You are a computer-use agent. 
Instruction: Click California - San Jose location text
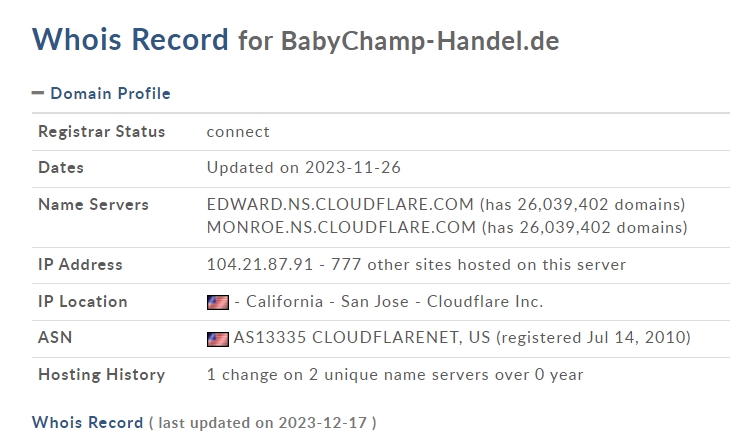pos(327,302)
